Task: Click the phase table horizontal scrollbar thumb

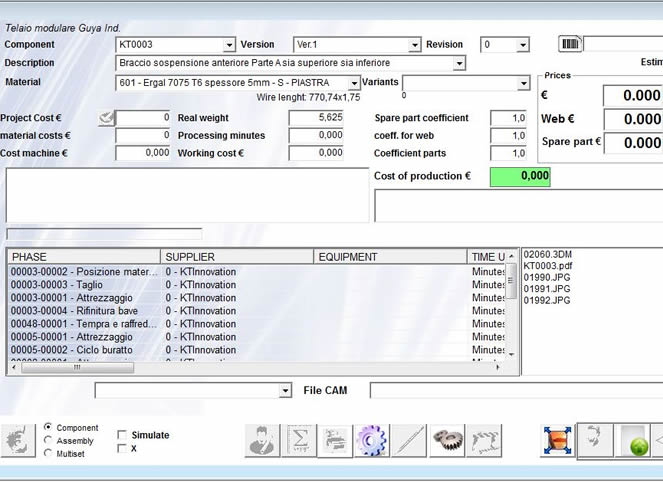Action: pos(77,368)
